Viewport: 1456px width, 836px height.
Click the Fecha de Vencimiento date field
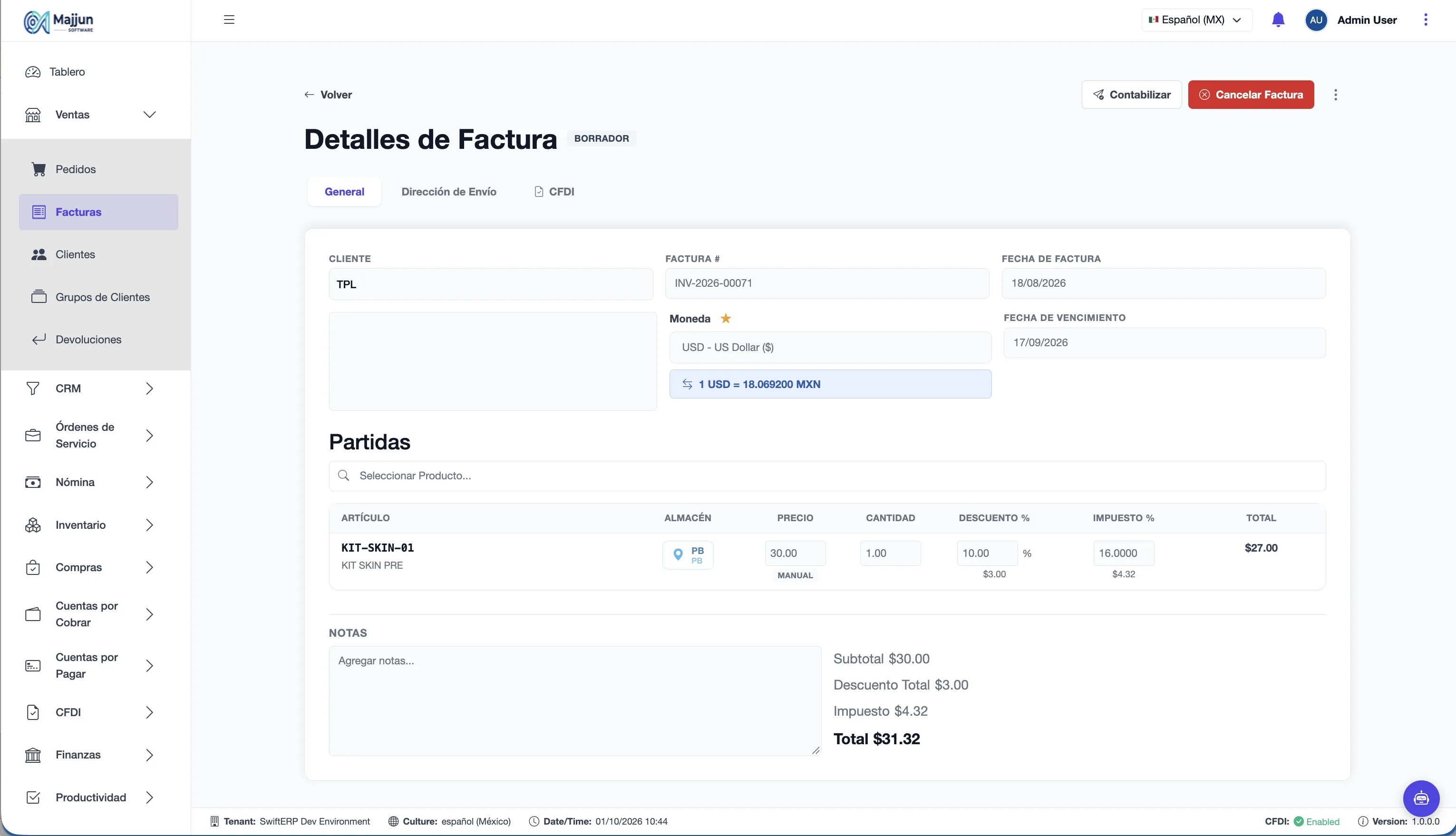click(x=1165, y=343)
